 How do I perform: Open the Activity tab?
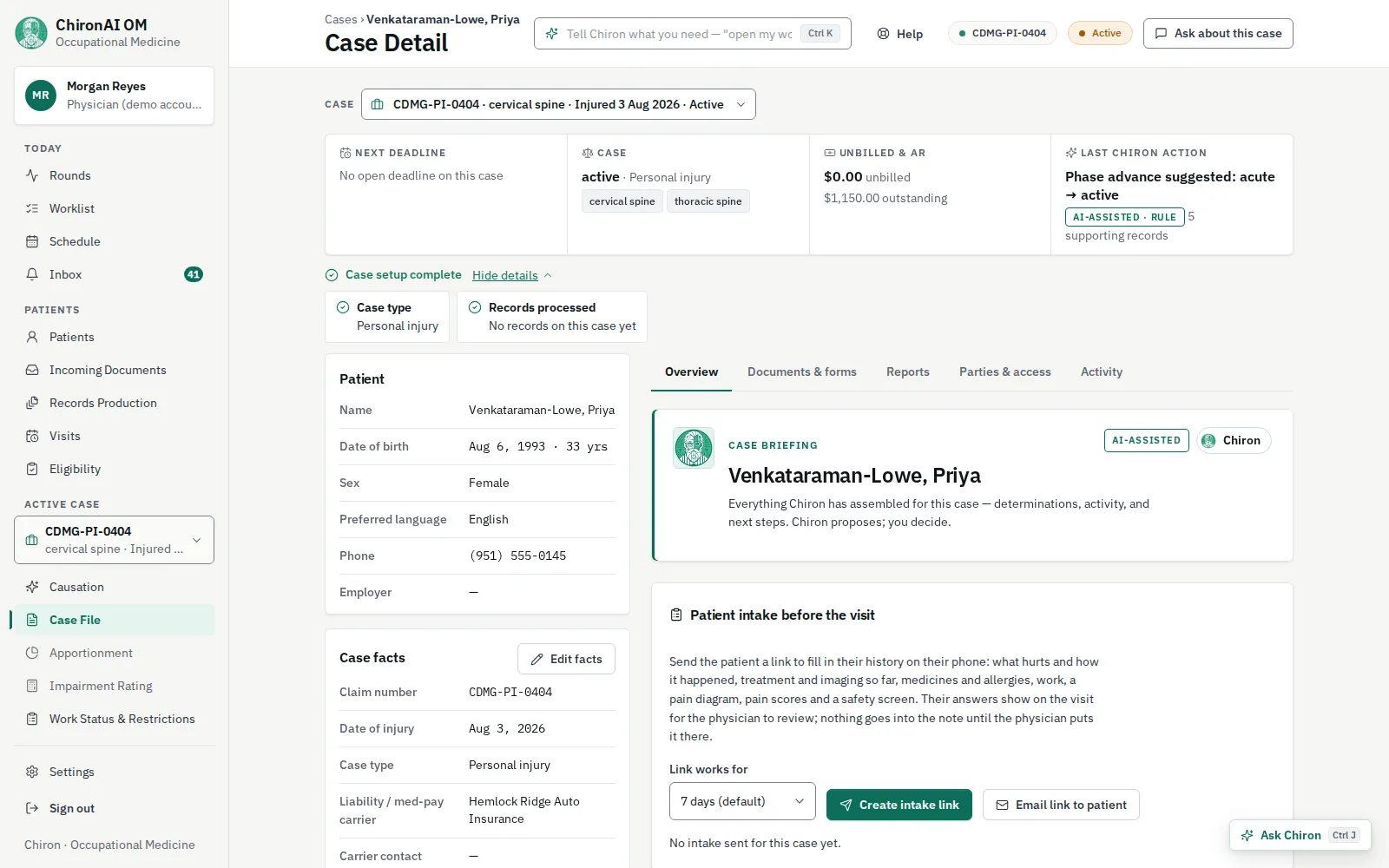(x=1101, y=372)
